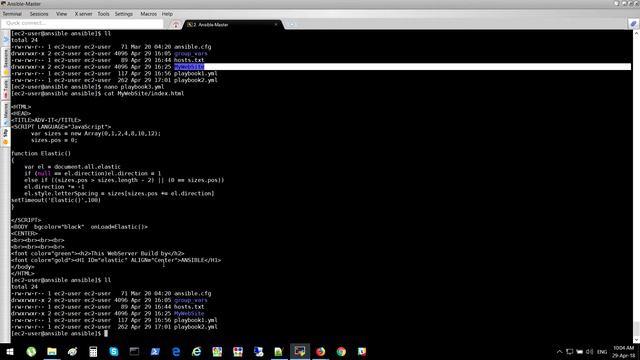
Task: Open the taskbar clock showing 10:04 AM
Action: (x=624, y=351)
